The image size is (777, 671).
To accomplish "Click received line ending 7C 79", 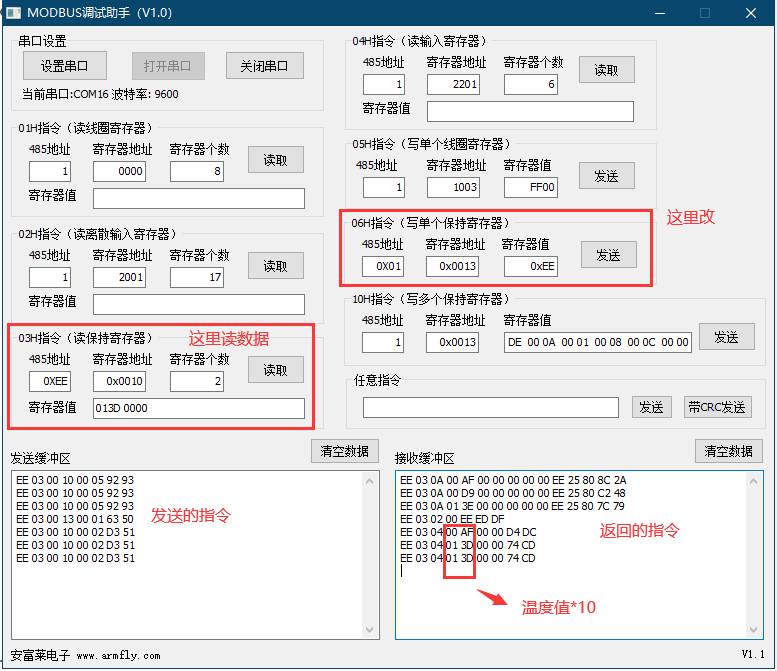I will [x=512, y=506].
